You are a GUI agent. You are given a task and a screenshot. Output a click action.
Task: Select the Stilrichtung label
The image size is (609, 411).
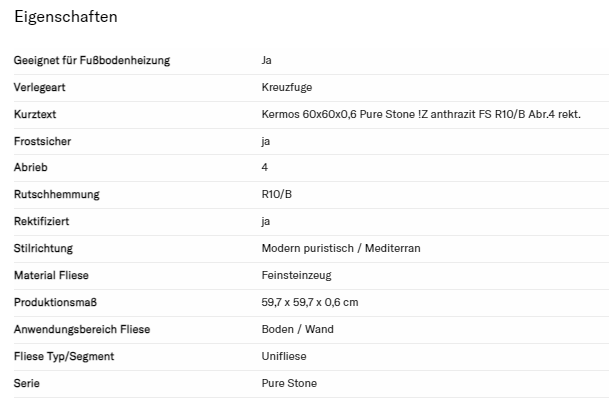43,248
